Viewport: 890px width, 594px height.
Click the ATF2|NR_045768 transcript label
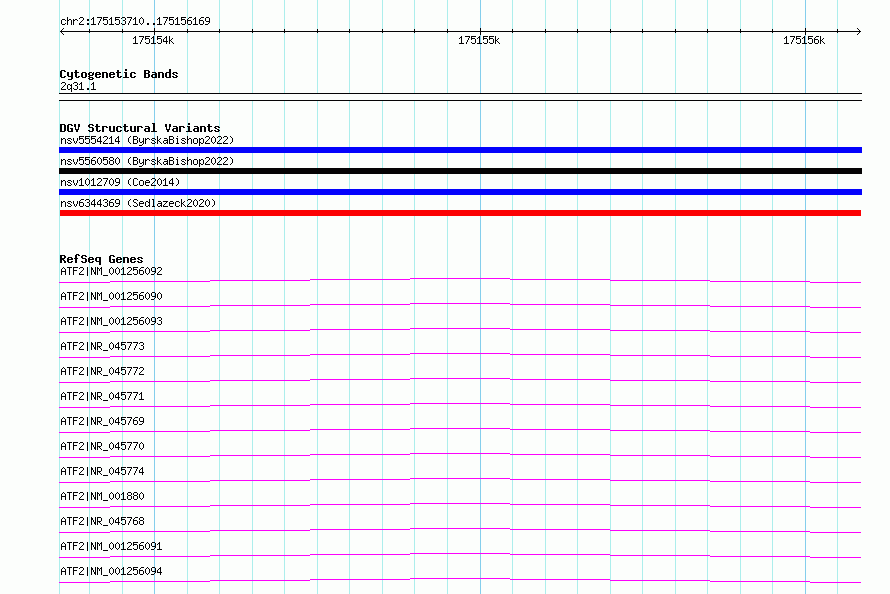102,521
